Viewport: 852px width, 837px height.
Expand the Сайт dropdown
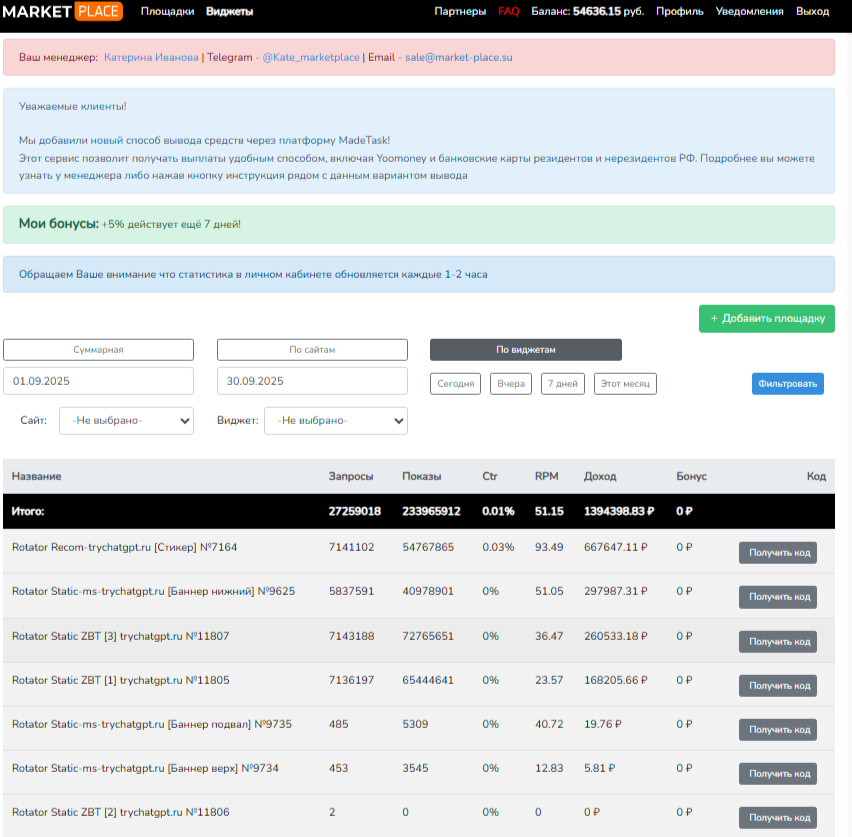(126, 421)
